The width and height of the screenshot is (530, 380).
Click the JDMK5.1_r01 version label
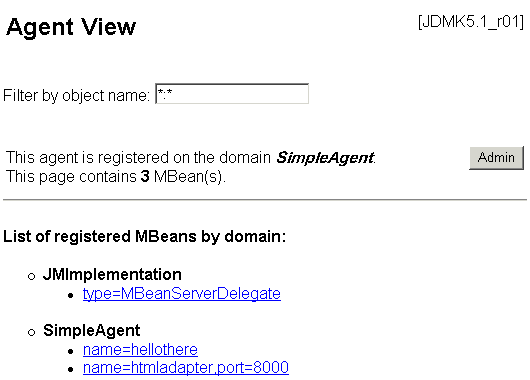click(x=471, y=22)
